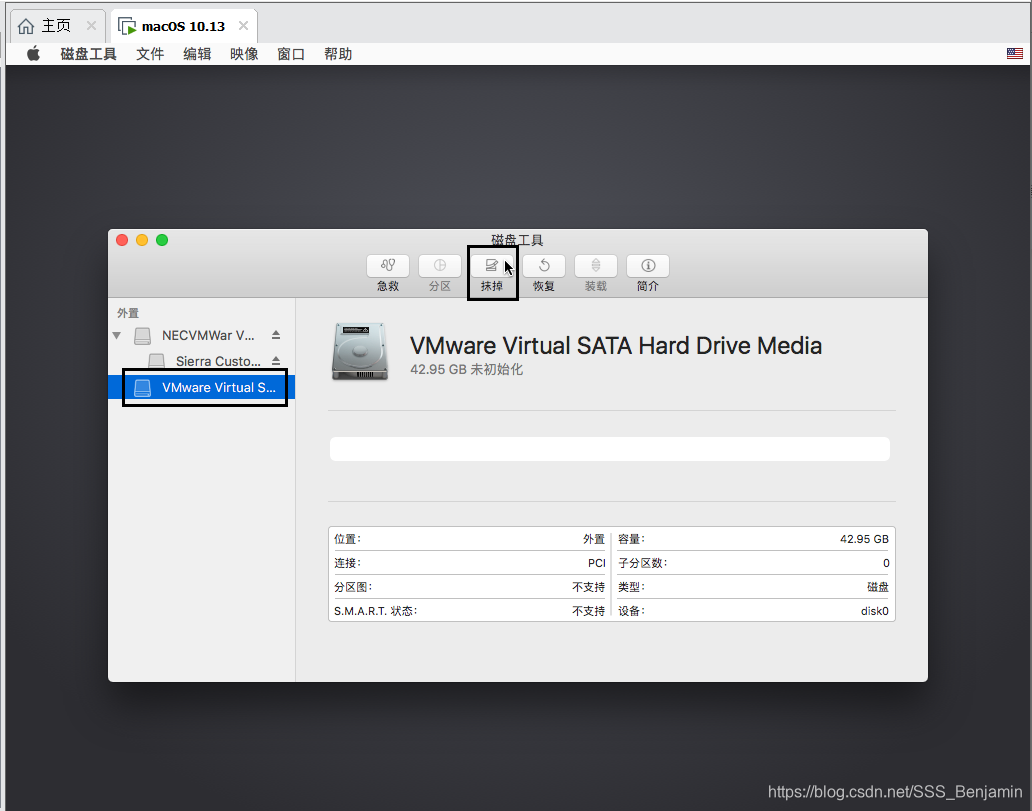Click the 连接 value PCI

(x=596, y=563)
